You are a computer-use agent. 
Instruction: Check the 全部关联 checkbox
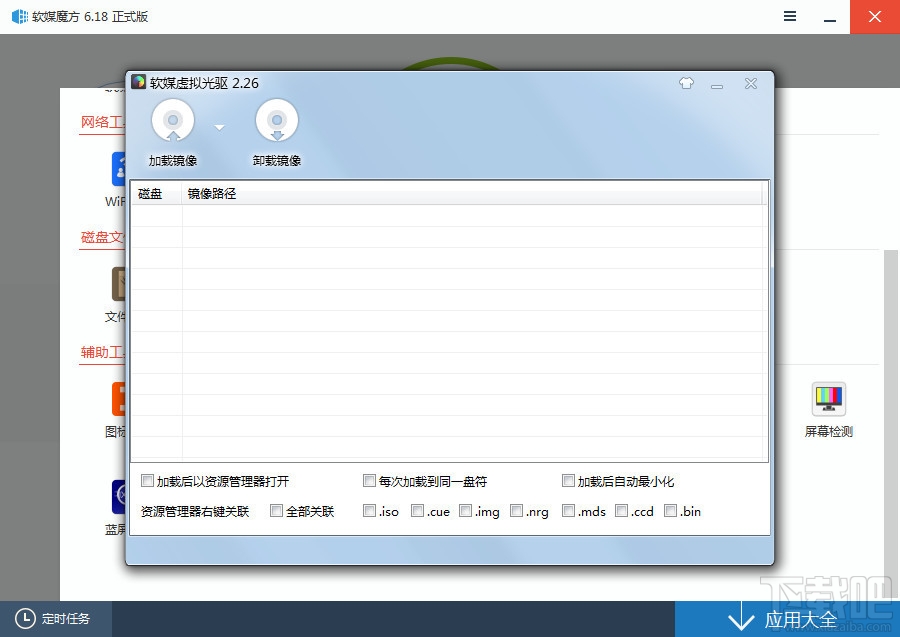(x=276, y=511)
